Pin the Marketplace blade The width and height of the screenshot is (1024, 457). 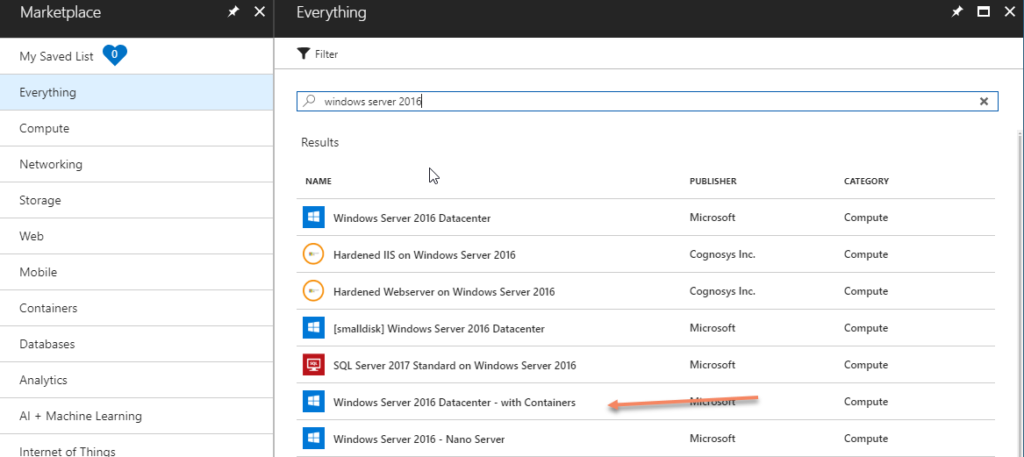tap(233, 12)
